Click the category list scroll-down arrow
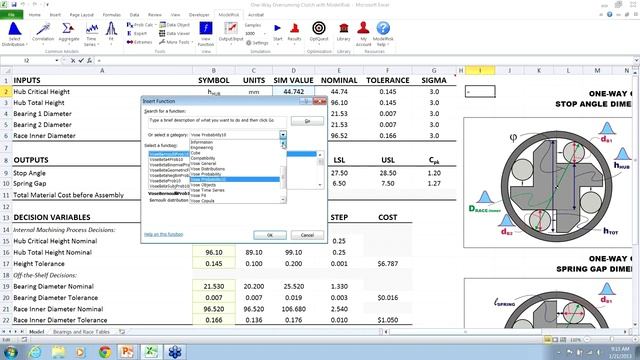The image size is (640, 360). pos(283,200)
